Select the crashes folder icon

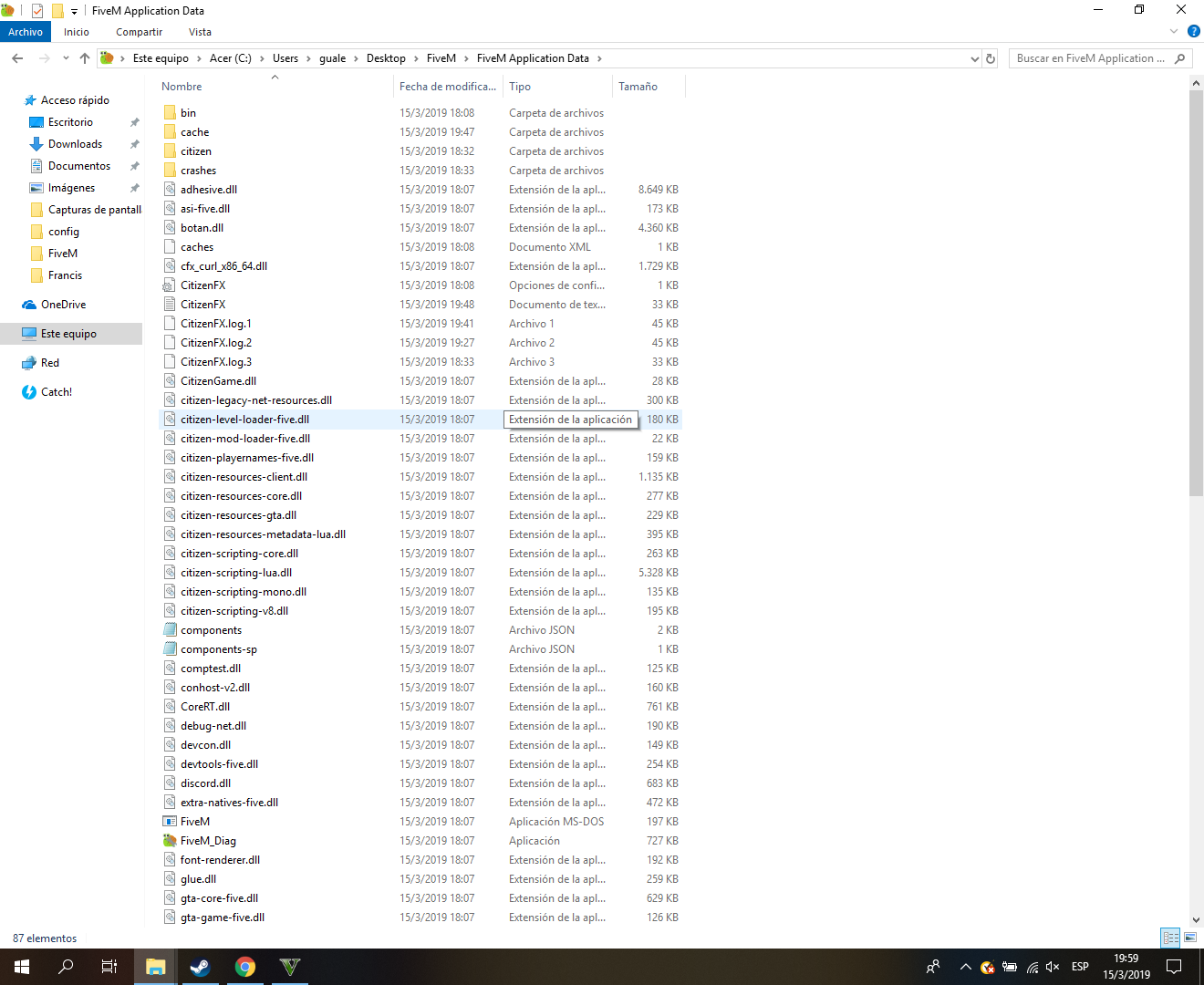(170, 171)
